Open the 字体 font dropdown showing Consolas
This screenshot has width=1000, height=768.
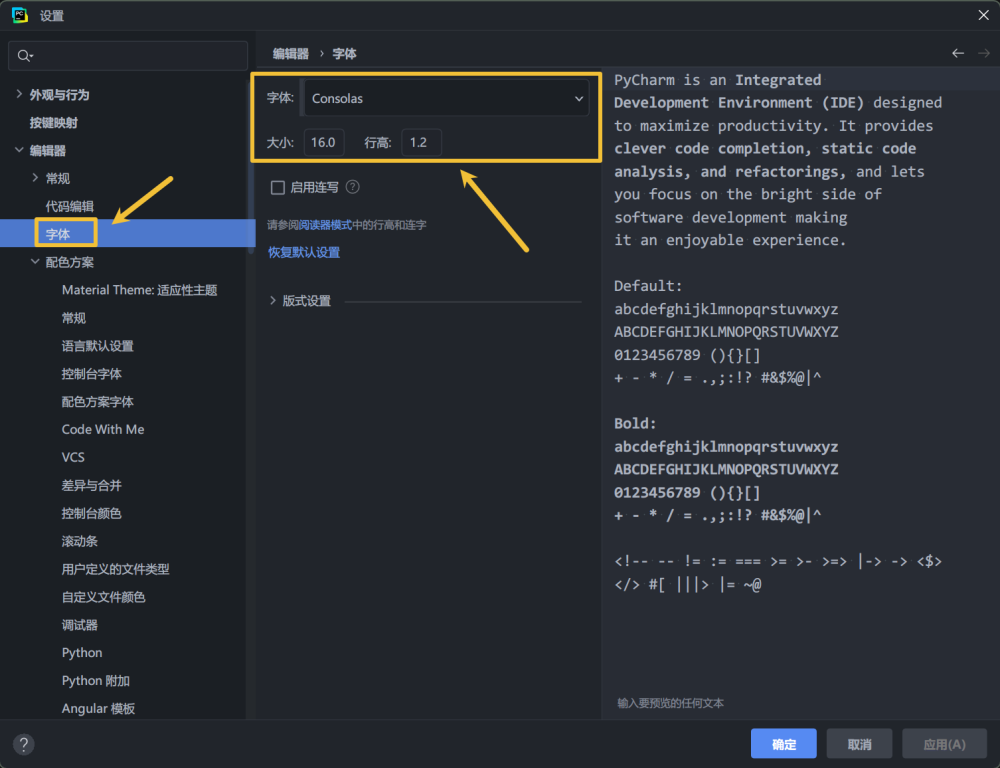446,98
